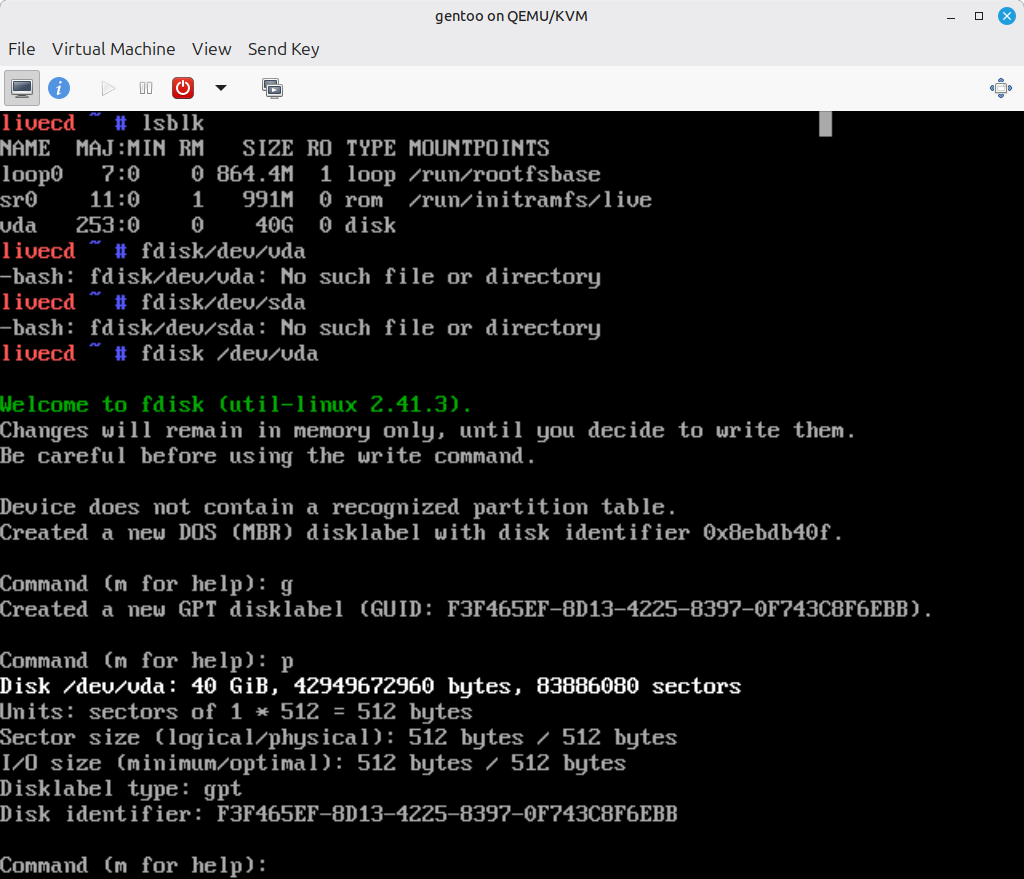This screenshot has height=879, width=1024.
Task: Open the Virtual Machine menu
Action: (114, 49)
